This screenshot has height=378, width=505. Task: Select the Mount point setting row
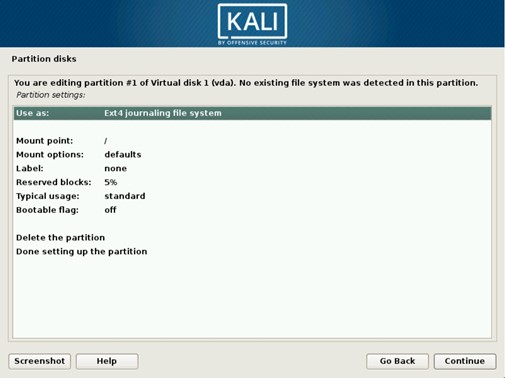click(x=252, y=141)
